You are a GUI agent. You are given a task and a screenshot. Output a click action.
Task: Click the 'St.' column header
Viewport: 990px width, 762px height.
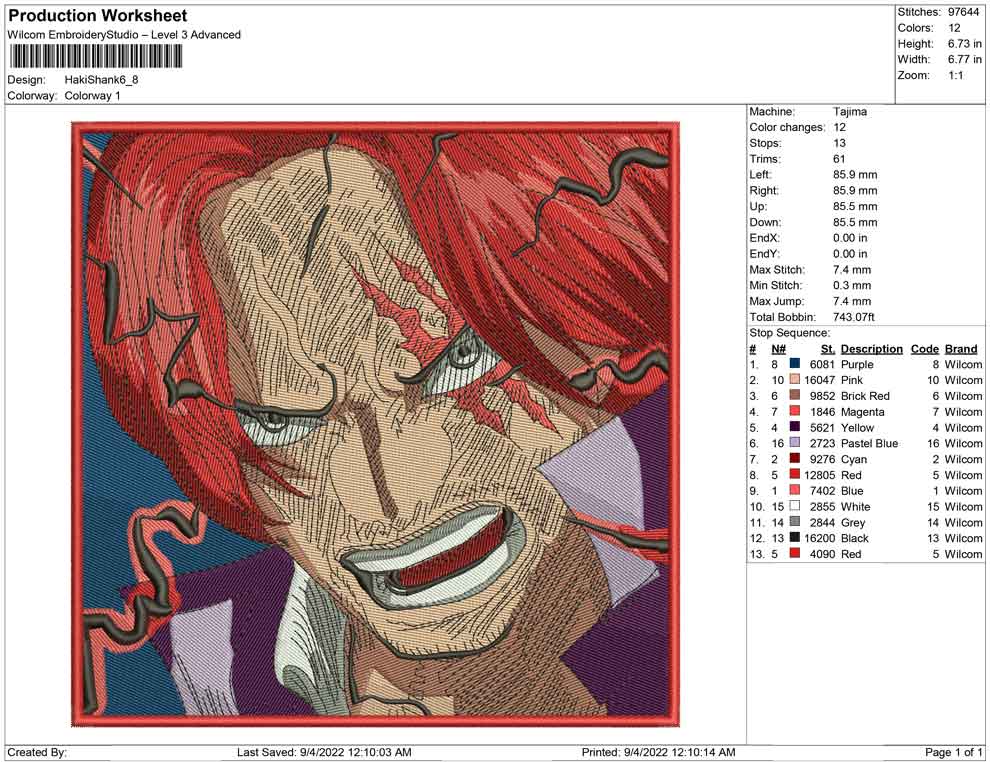click(828, 348)
